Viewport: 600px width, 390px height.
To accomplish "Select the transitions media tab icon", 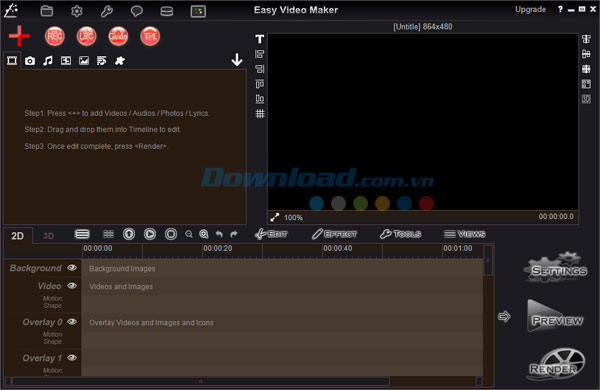I will [66, 60].
